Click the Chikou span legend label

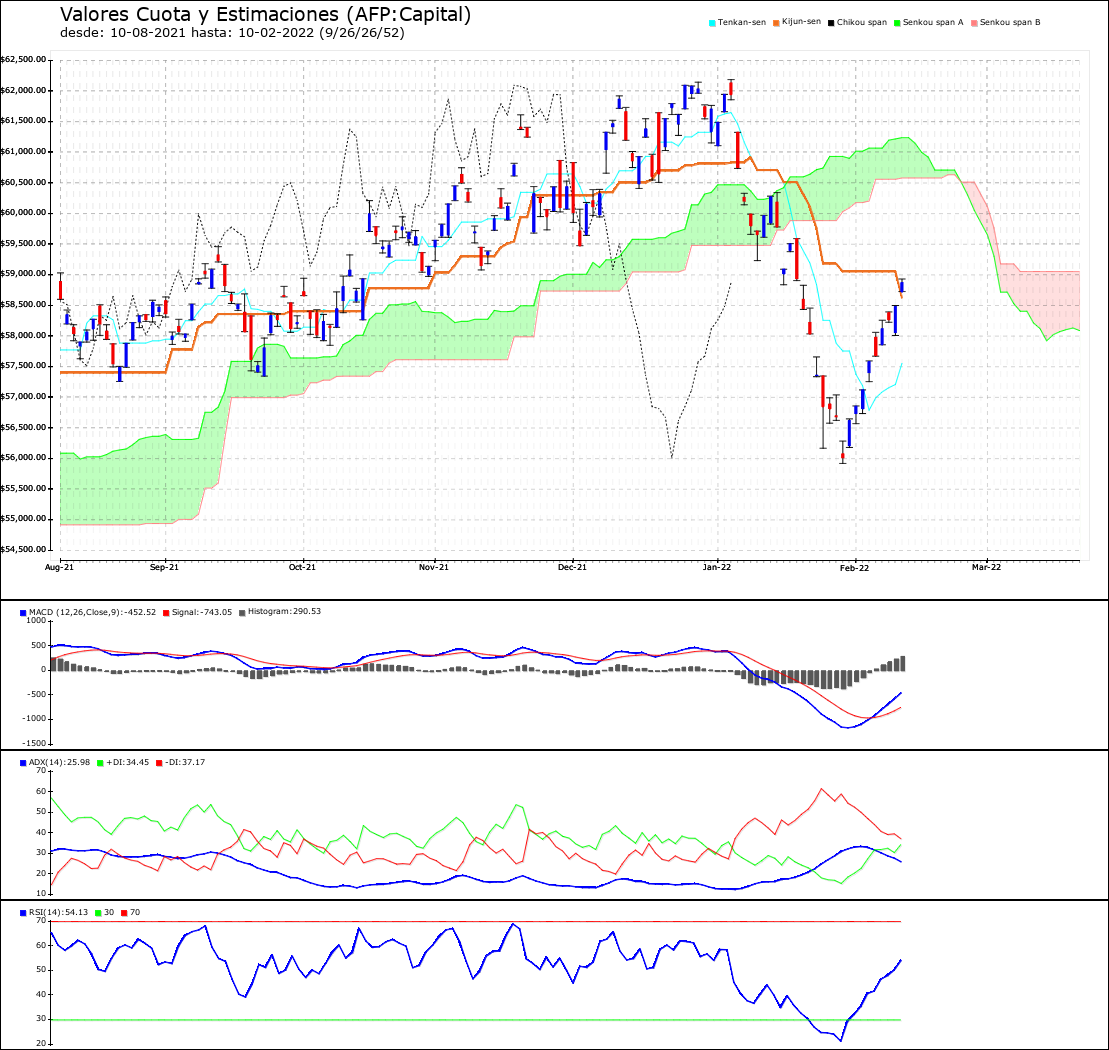pos(861,23)
